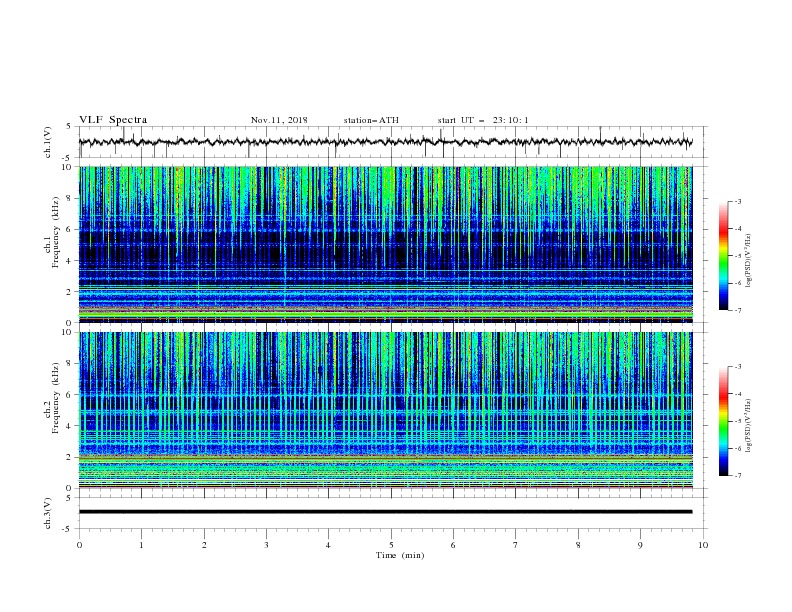Select the date text "Nov.11, 2018"
This screenshot has height=612, width=792.
(x=279, y=120)
